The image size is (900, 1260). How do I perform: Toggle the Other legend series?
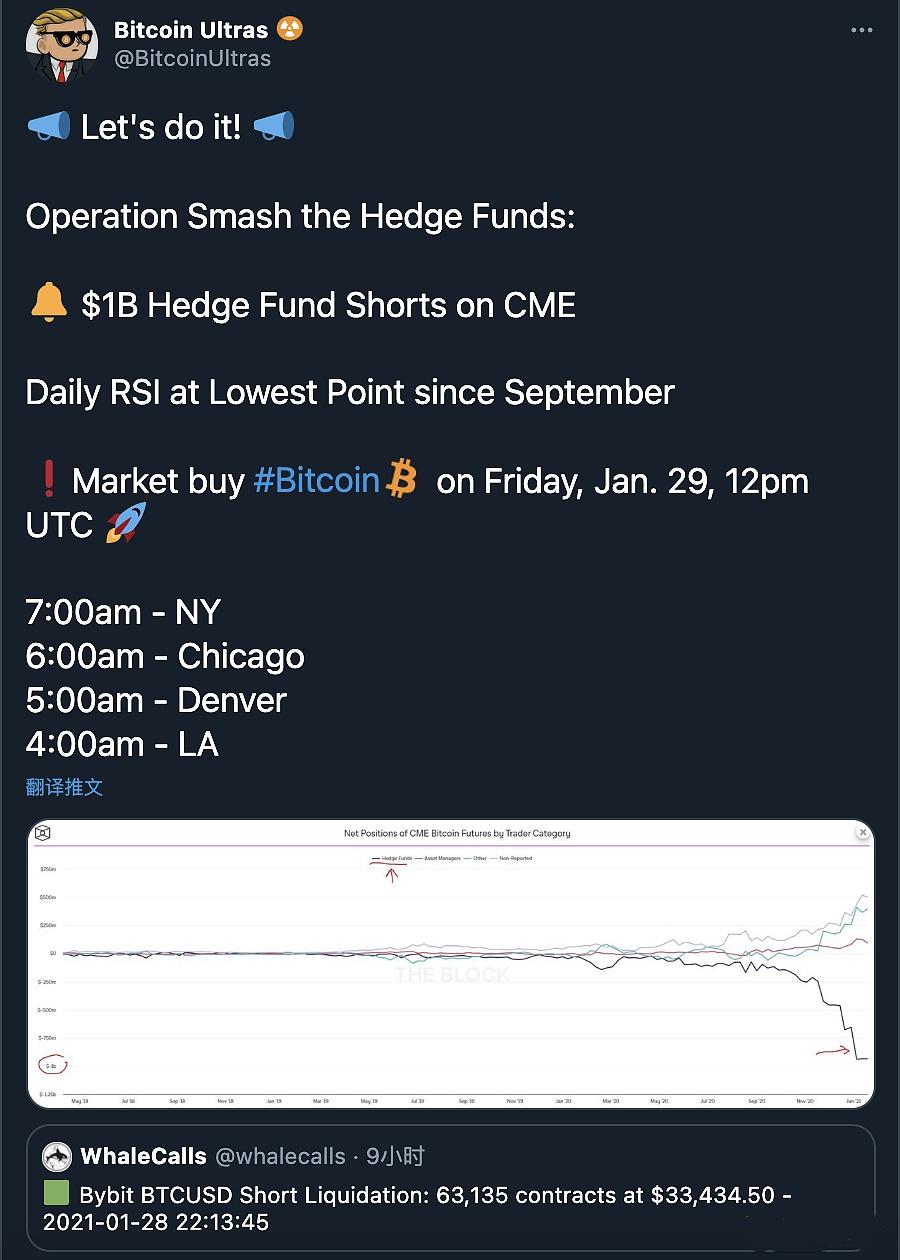[478, 858]
